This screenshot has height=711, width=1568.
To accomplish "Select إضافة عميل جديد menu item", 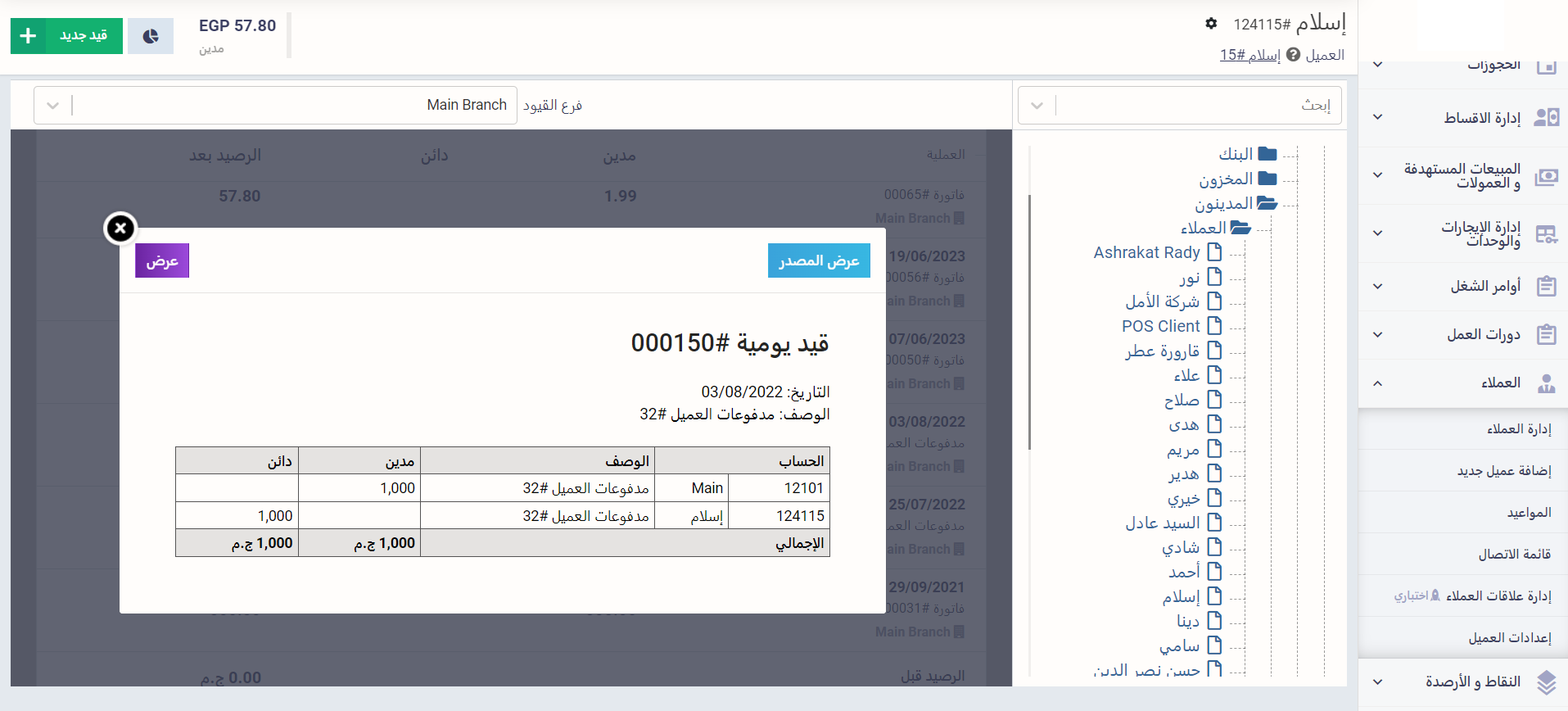I will coord(1503,471).
